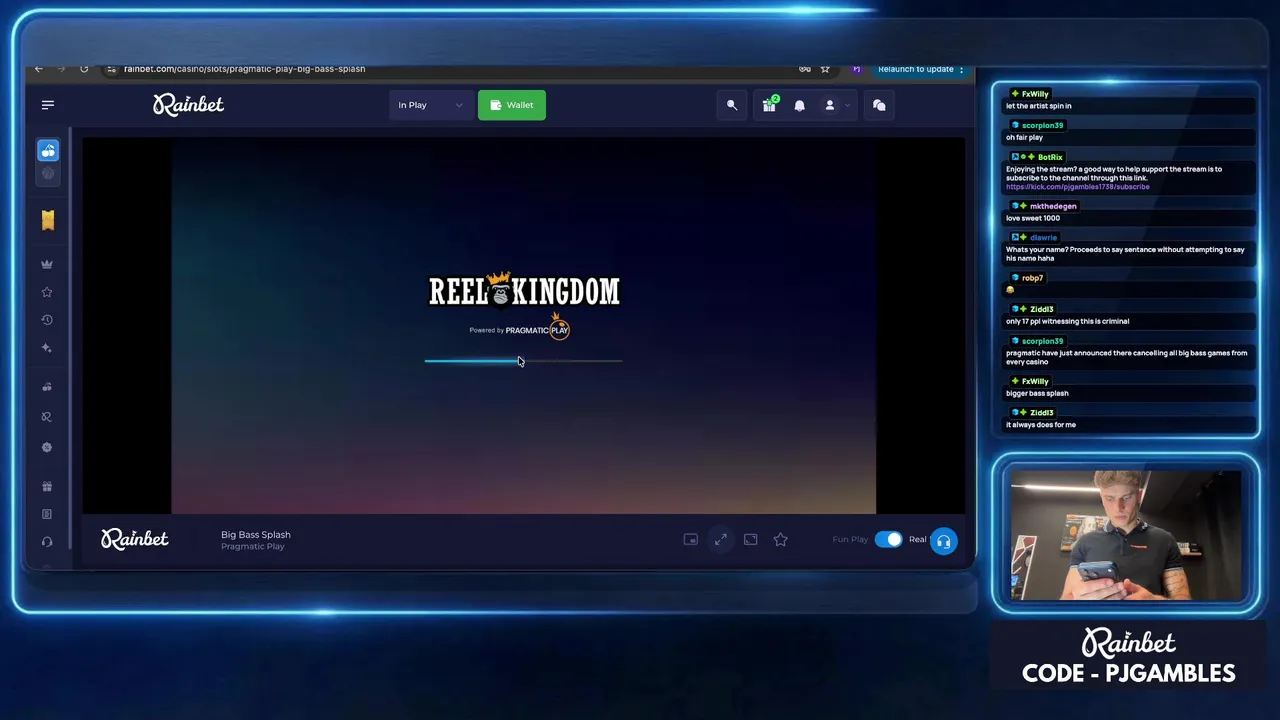Click the Rainbet logo in the header

(188, 105)
